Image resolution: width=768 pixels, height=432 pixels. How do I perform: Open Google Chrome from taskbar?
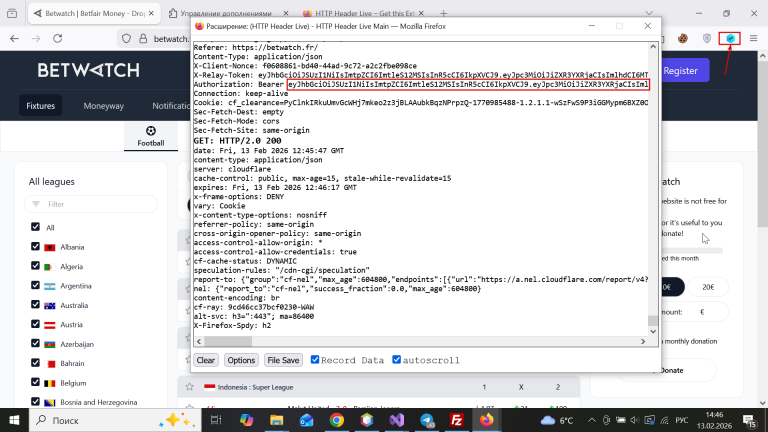click(336, 420)
